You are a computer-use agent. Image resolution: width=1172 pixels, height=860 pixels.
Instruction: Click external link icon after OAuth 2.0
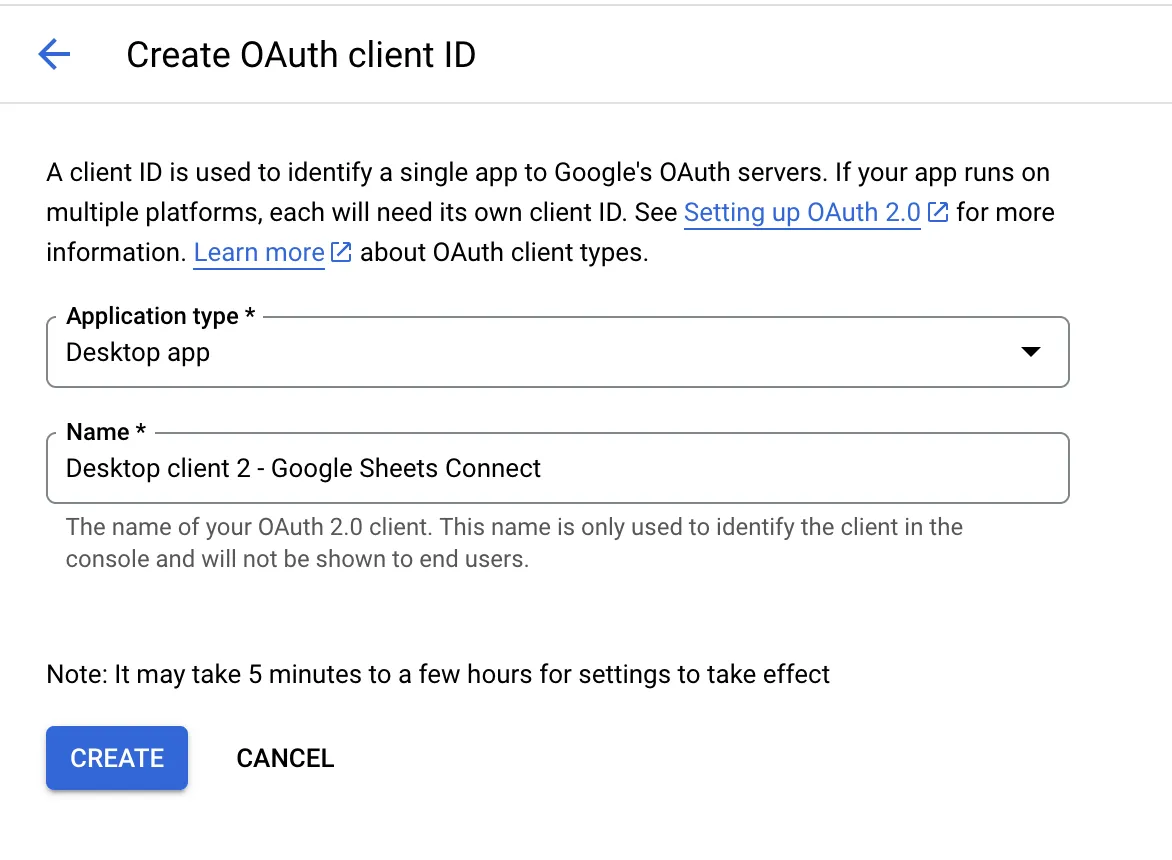938,212
